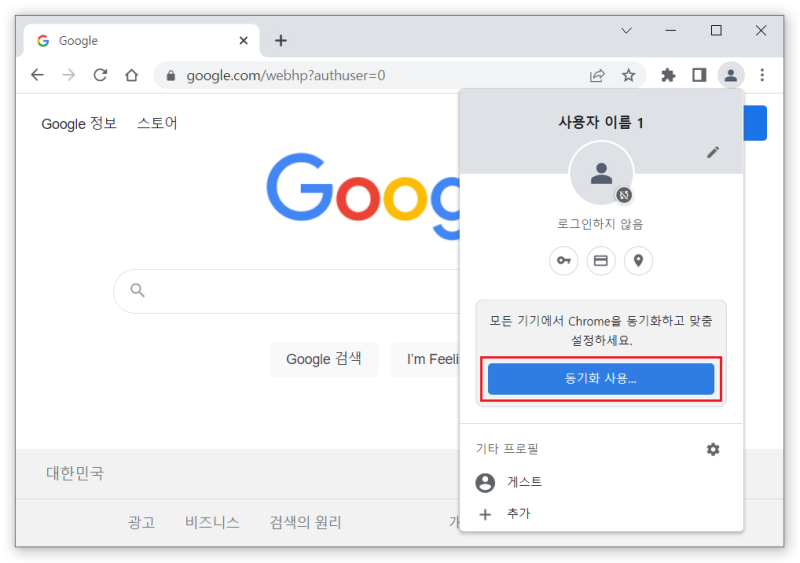Reload the current page

100,75
